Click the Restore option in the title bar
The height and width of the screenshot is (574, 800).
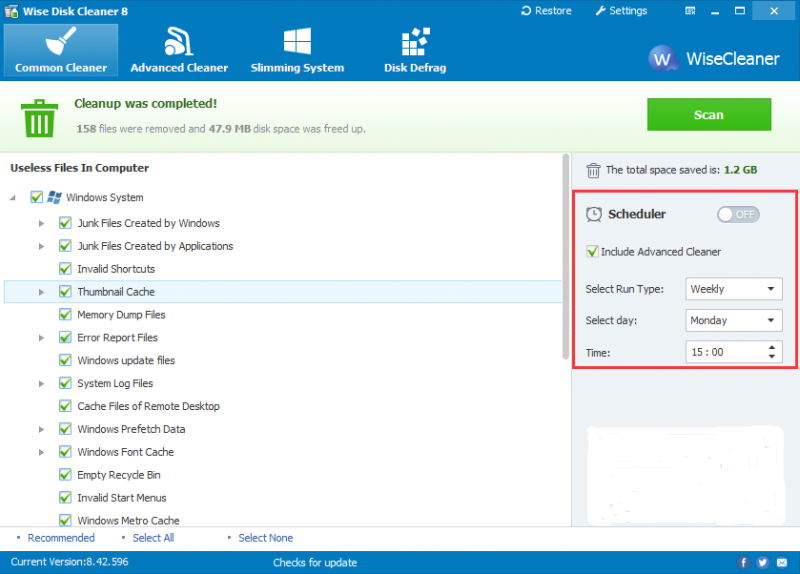coord(546,11)
